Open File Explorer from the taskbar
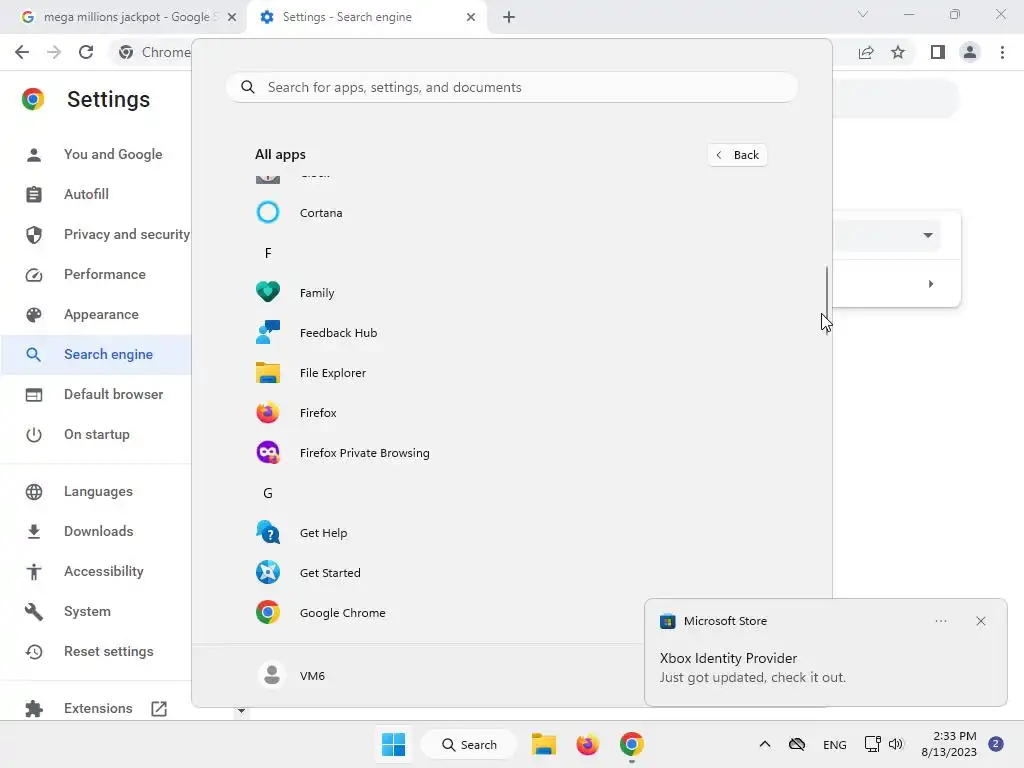The image size is (1024, 768). point(543,744)
